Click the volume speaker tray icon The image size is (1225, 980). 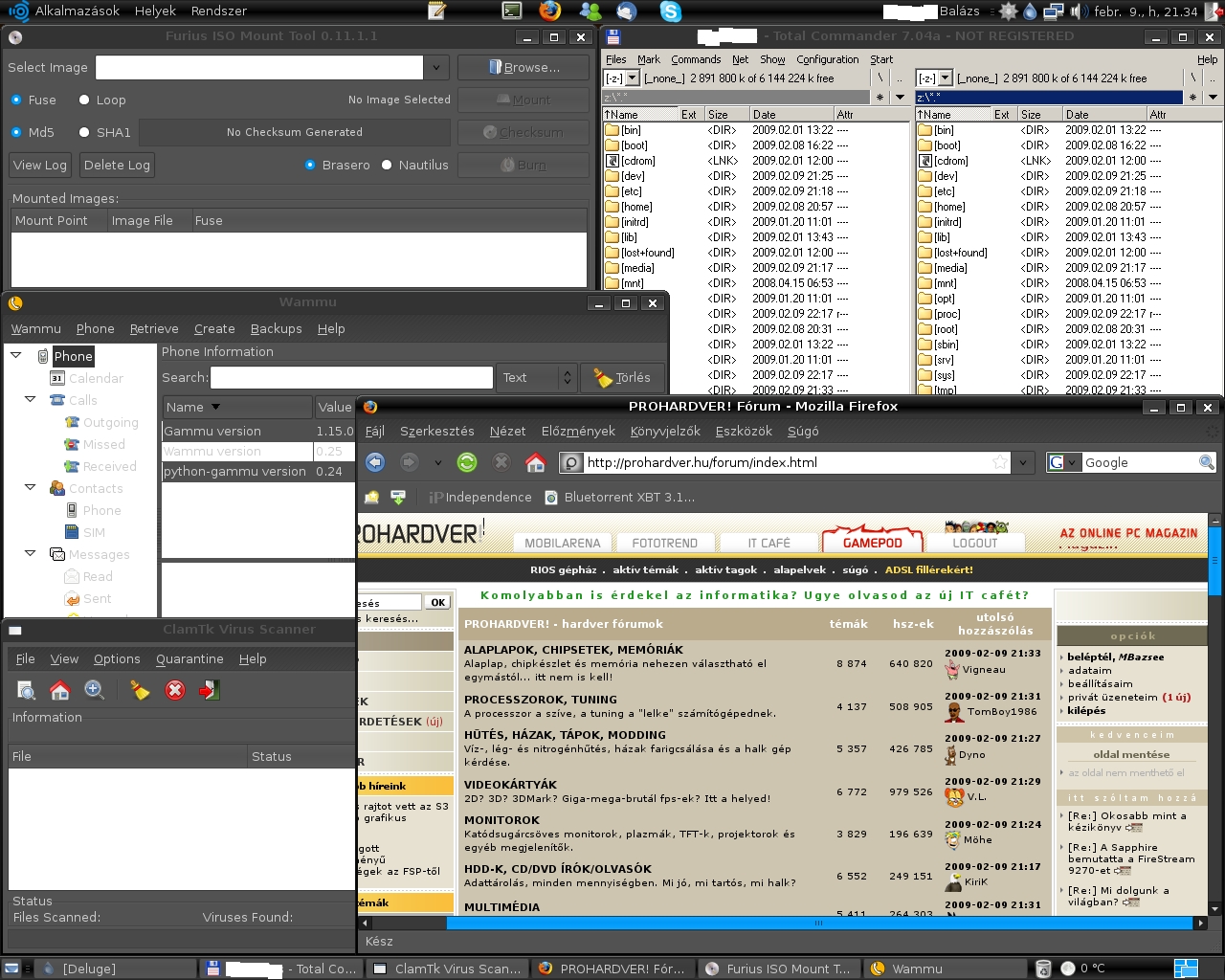pyautogui.click(x=1077, y=11)
